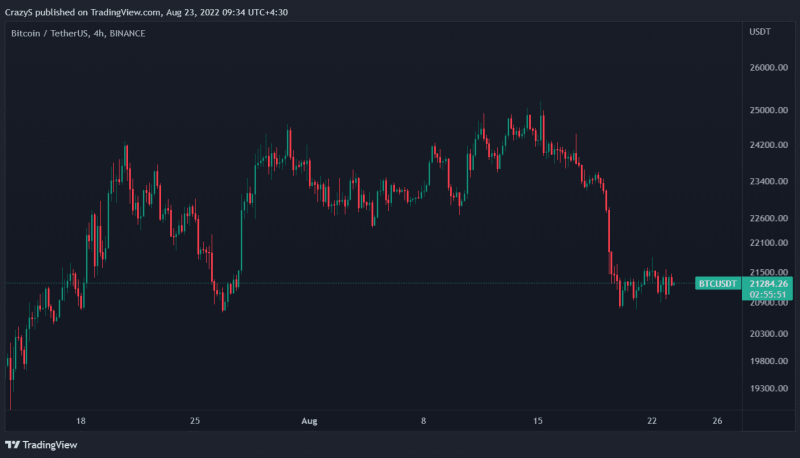Select the current price 21284.26 label

pos(768,284)
